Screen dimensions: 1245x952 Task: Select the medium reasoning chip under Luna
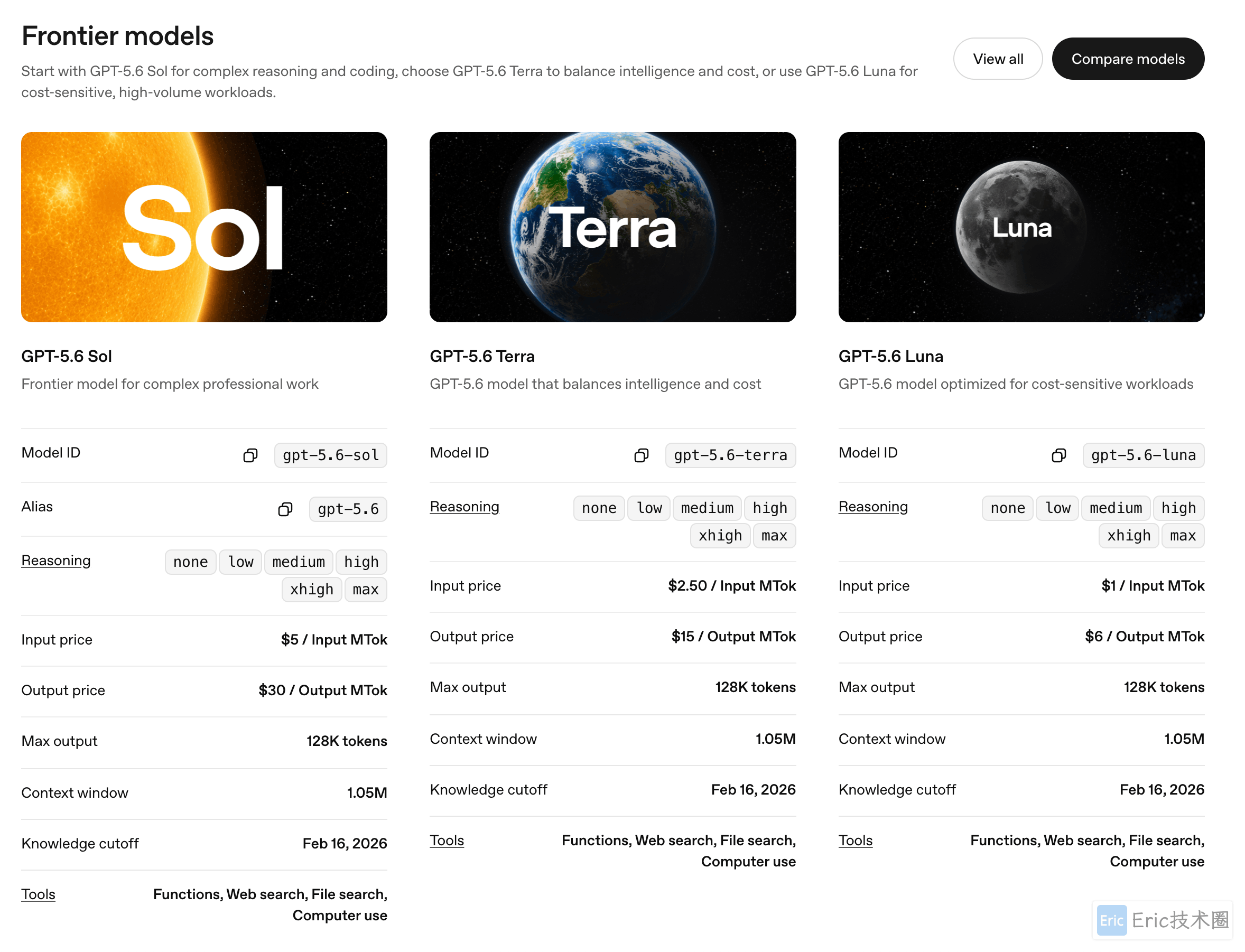point(1116,508)
